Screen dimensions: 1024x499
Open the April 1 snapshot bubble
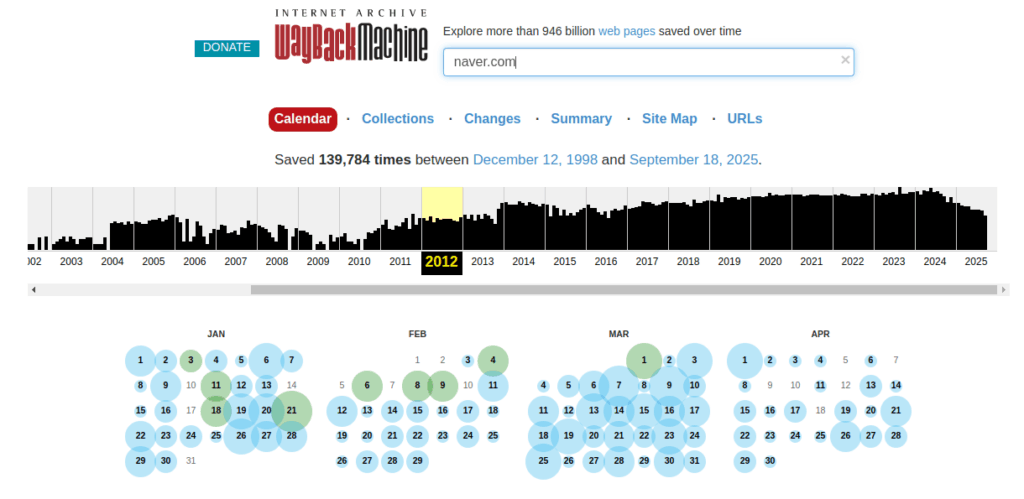pyautogui.click(x=744, y=360)
